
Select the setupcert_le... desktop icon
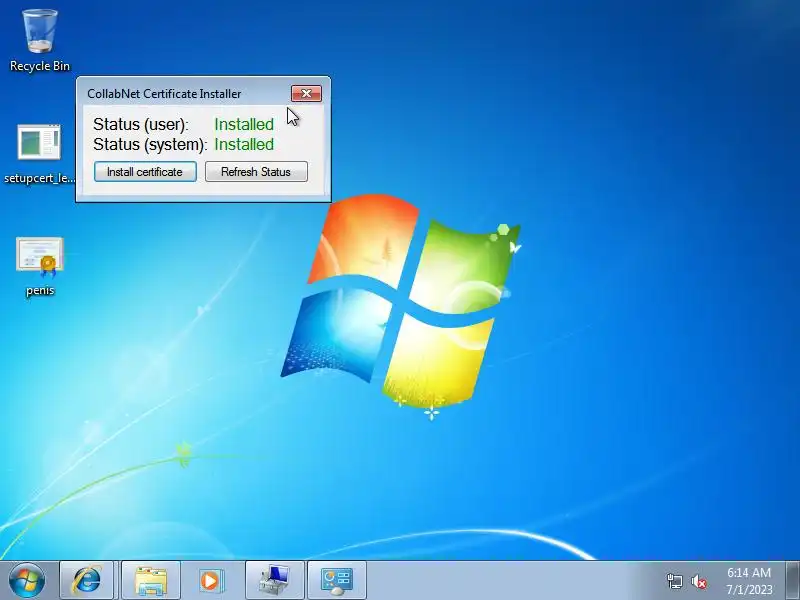[x=39, y=153]
